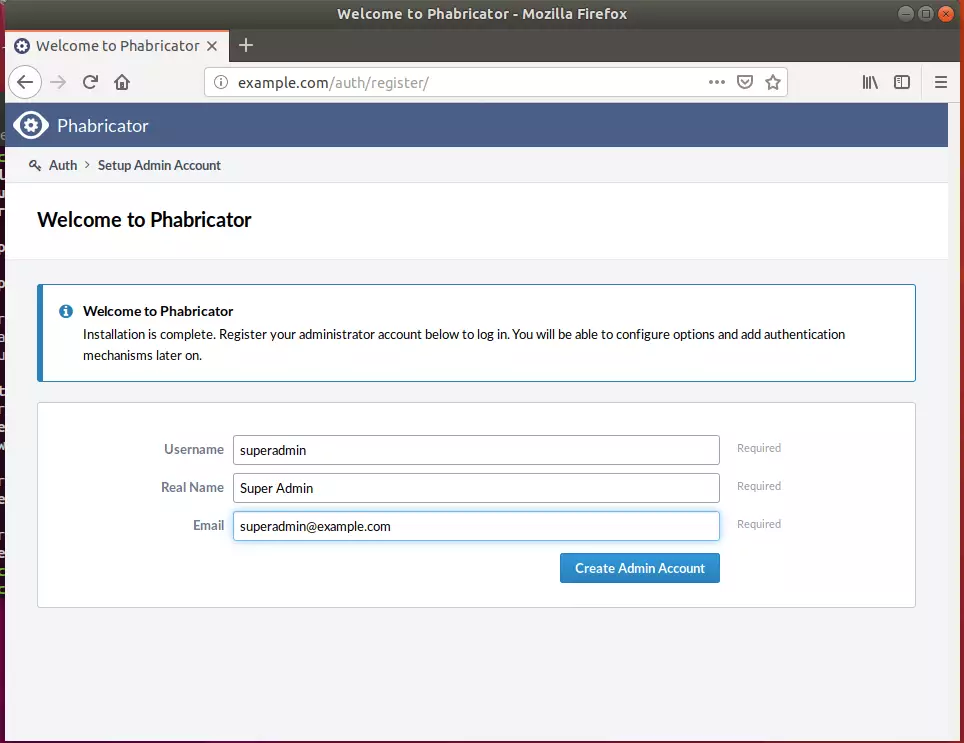Click the Create Admin Account button
Image resolution: width=964 pixels, height=743 pixels.
coord(639,568)
